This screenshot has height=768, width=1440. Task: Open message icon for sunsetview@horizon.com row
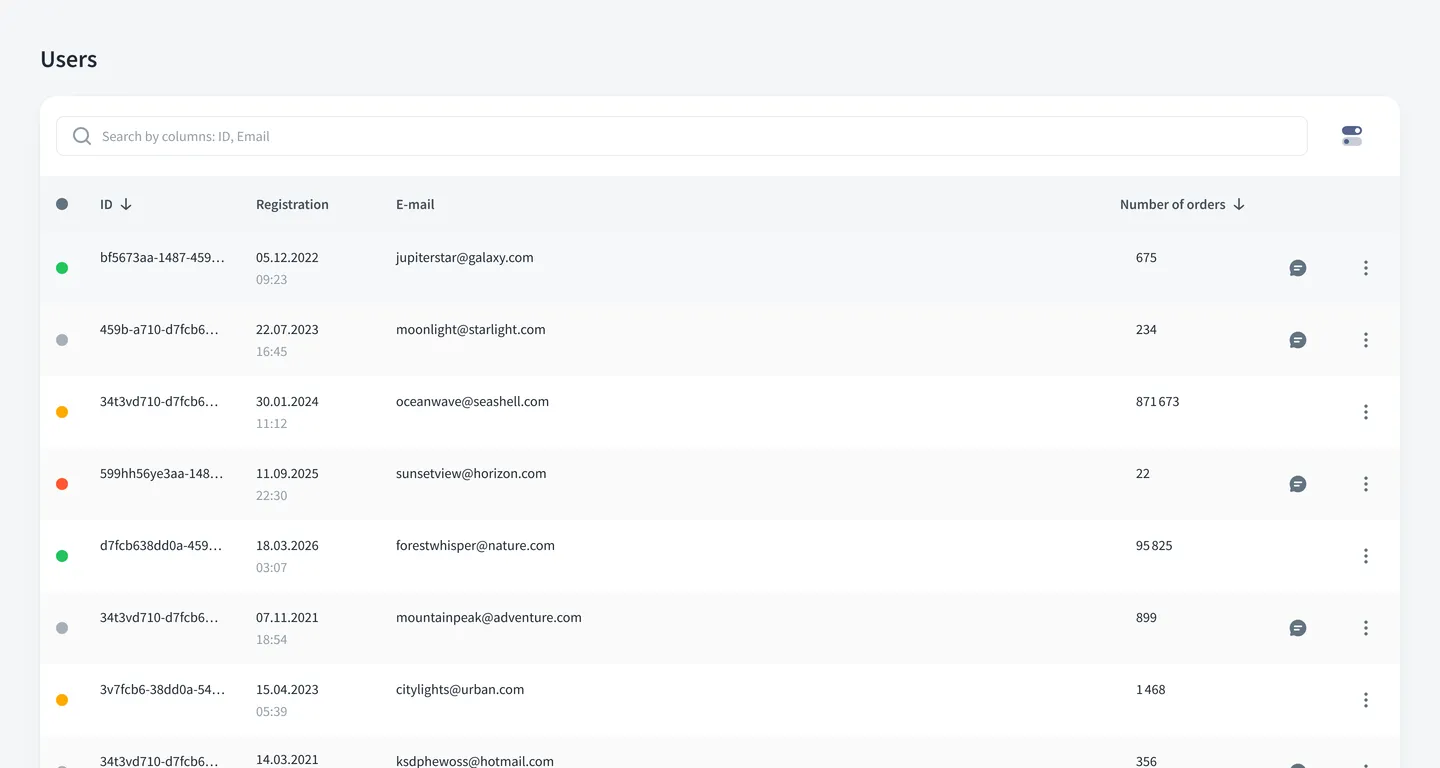[x=1298, y=484]
